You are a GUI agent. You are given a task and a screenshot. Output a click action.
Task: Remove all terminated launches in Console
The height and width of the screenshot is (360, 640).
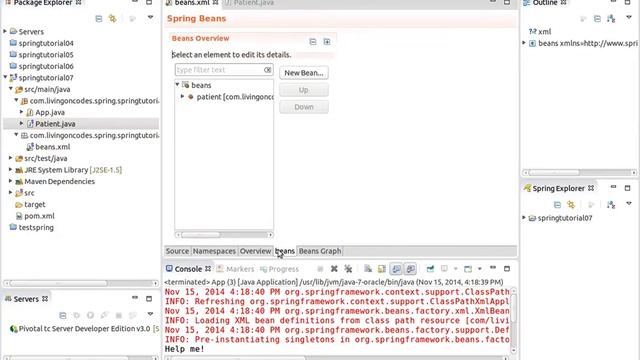pos(348,269)
